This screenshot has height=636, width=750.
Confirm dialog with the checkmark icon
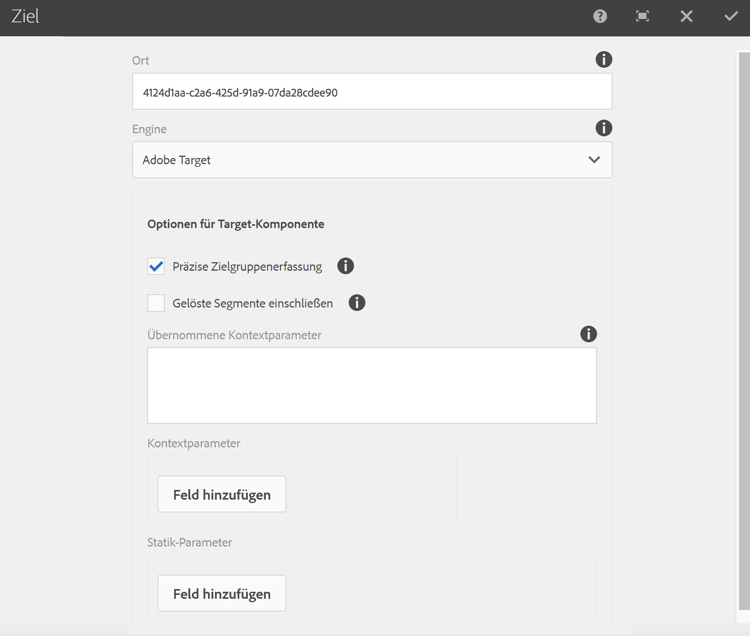(731, 16)
